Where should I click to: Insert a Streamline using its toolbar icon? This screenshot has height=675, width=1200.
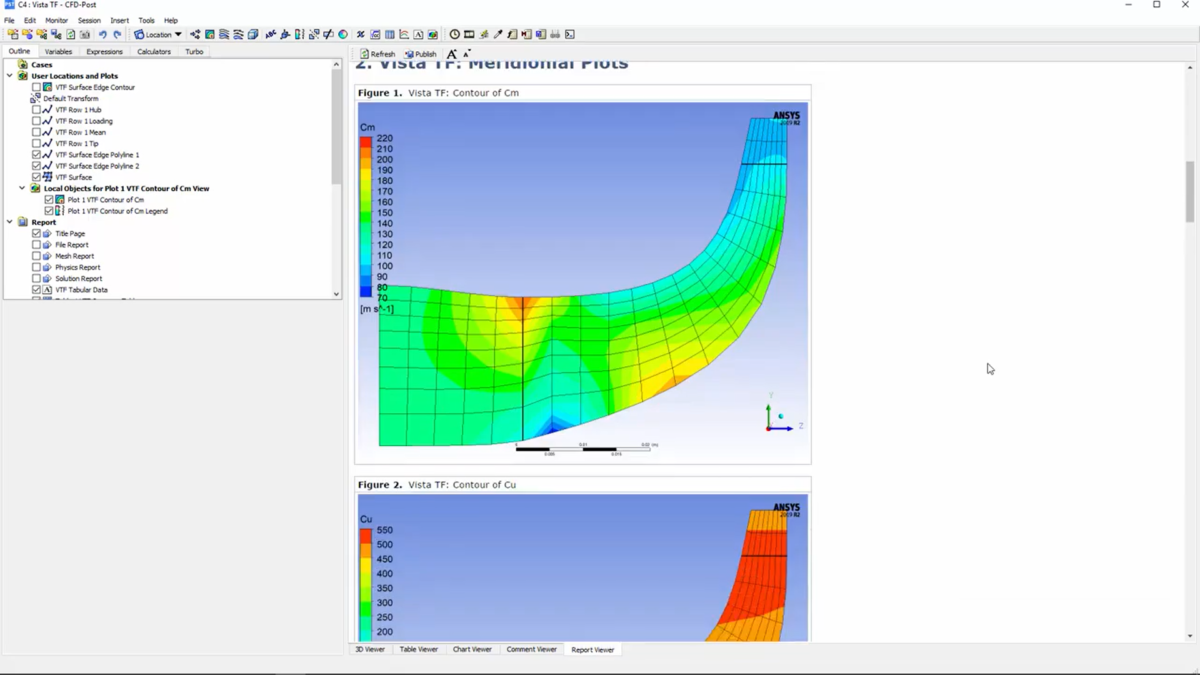click(x=224, y=34)
